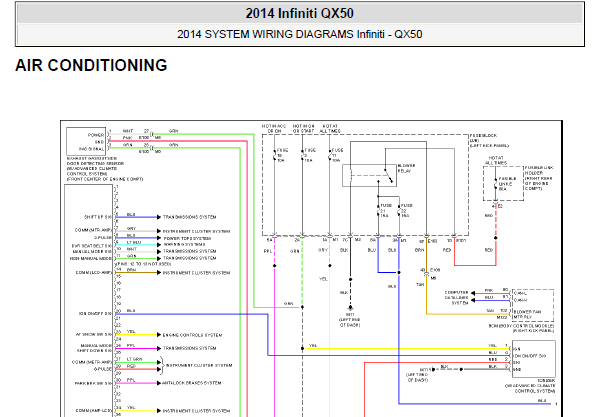The height and width of the screenshot is (417, 602).
Task: Click the 'ENGINE CONTROLS SYSTEM' destination label
Action: point(192,335)
